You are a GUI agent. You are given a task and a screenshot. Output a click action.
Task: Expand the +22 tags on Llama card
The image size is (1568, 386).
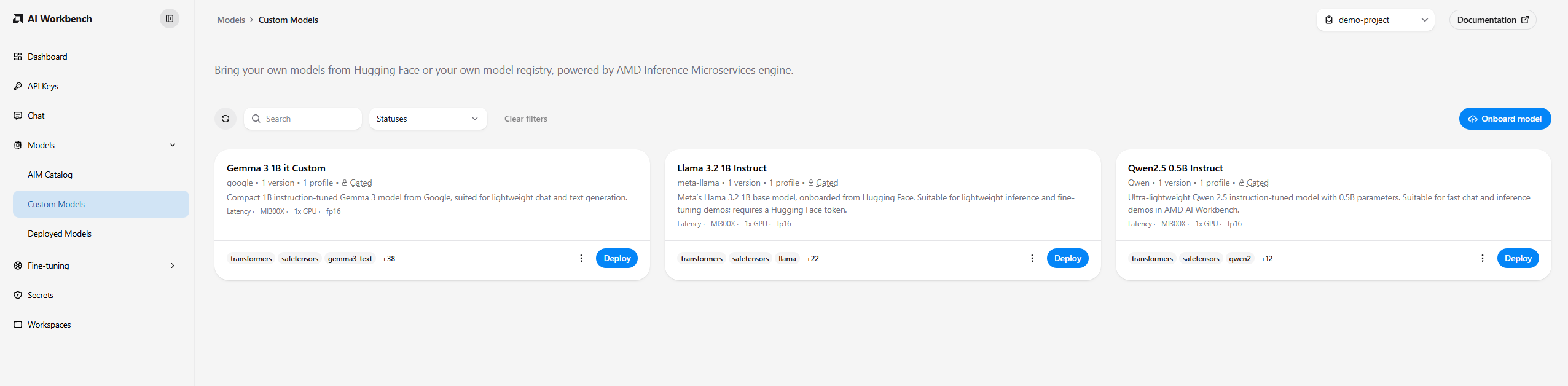(x=813, y=259)
